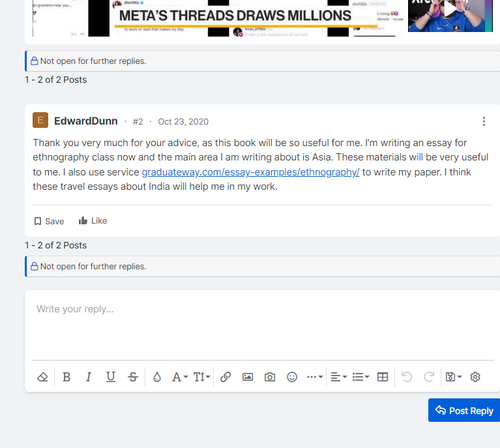Screen dimensions: 500x448
Task: Open the Meta's Threads Draws Millions banner
Action: [x=235, y=16]
